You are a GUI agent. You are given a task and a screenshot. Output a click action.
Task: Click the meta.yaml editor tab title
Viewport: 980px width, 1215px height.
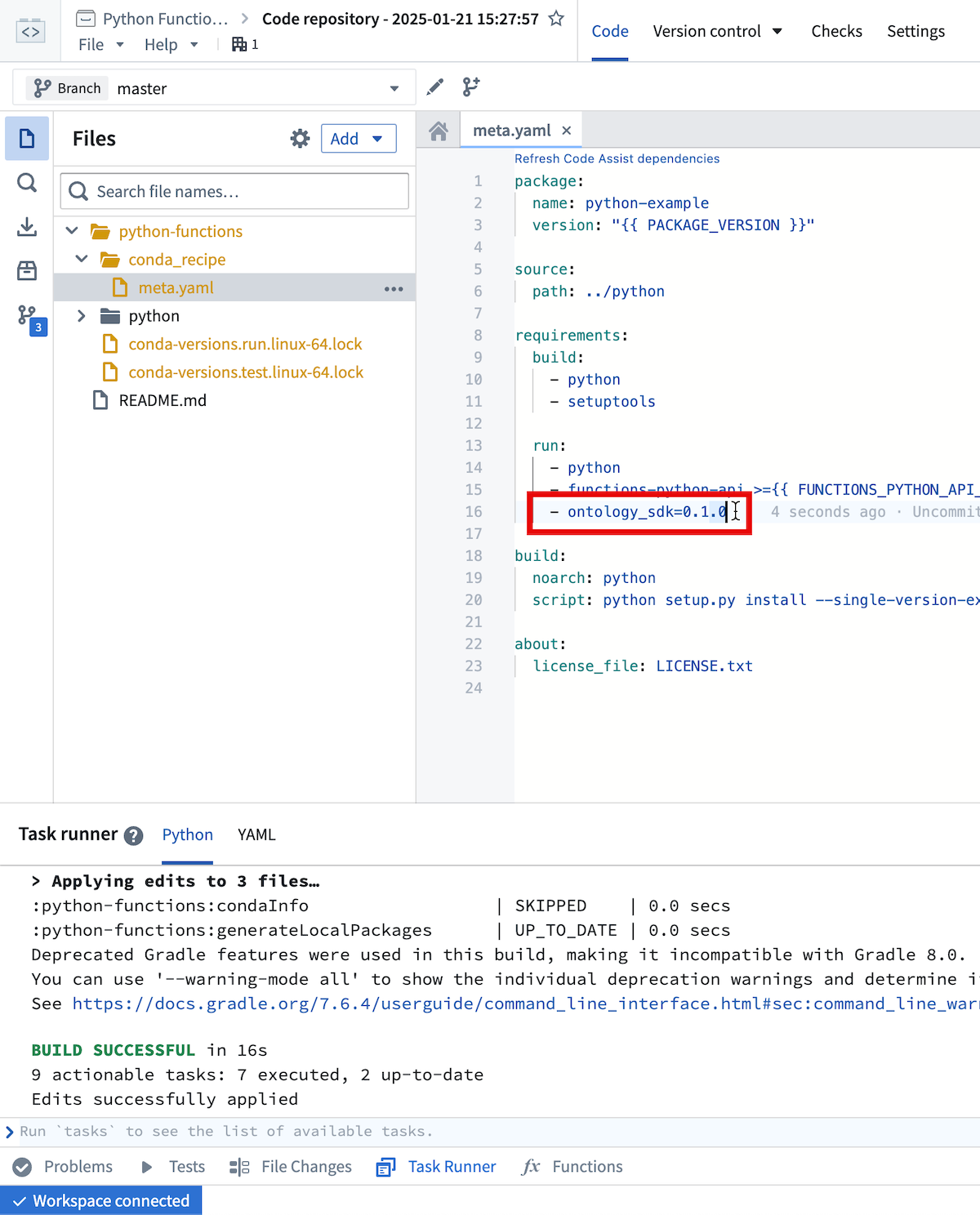point(512,131)
